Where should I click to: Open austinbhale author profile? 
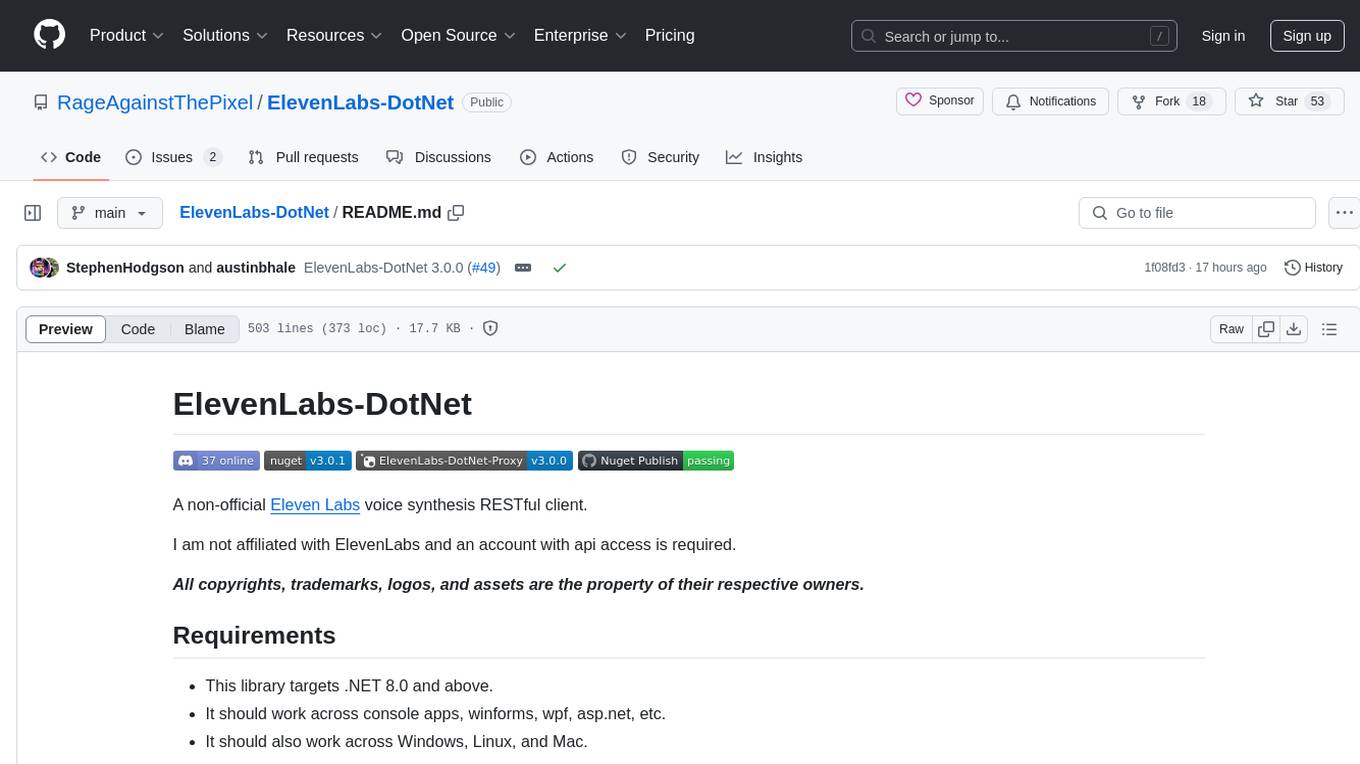tap(256, 268)
